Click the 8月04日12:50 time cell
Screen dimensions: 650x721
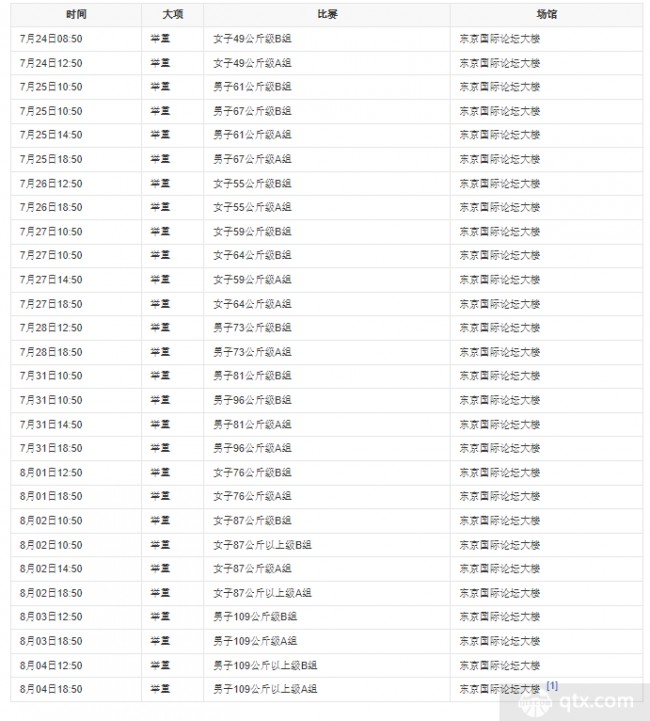tap(76, 666)
